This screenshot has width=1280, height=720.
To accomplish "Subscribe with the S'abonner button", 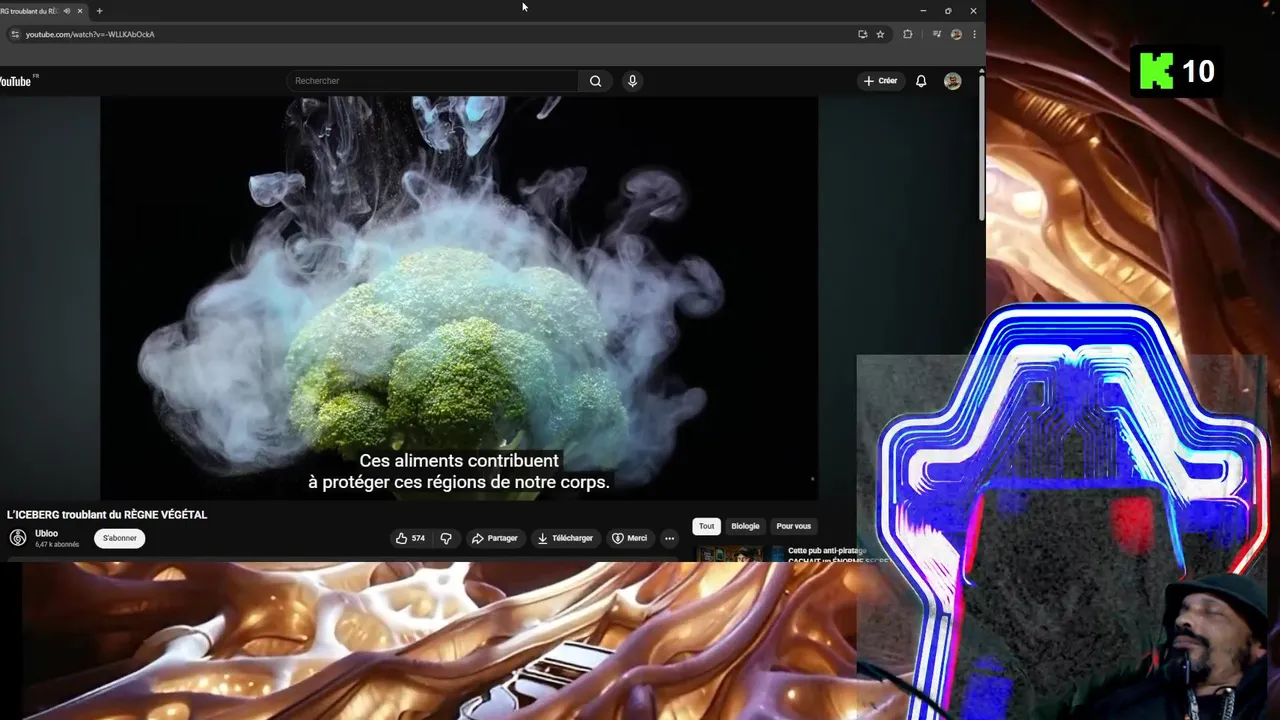I will (x=120, y=538).
